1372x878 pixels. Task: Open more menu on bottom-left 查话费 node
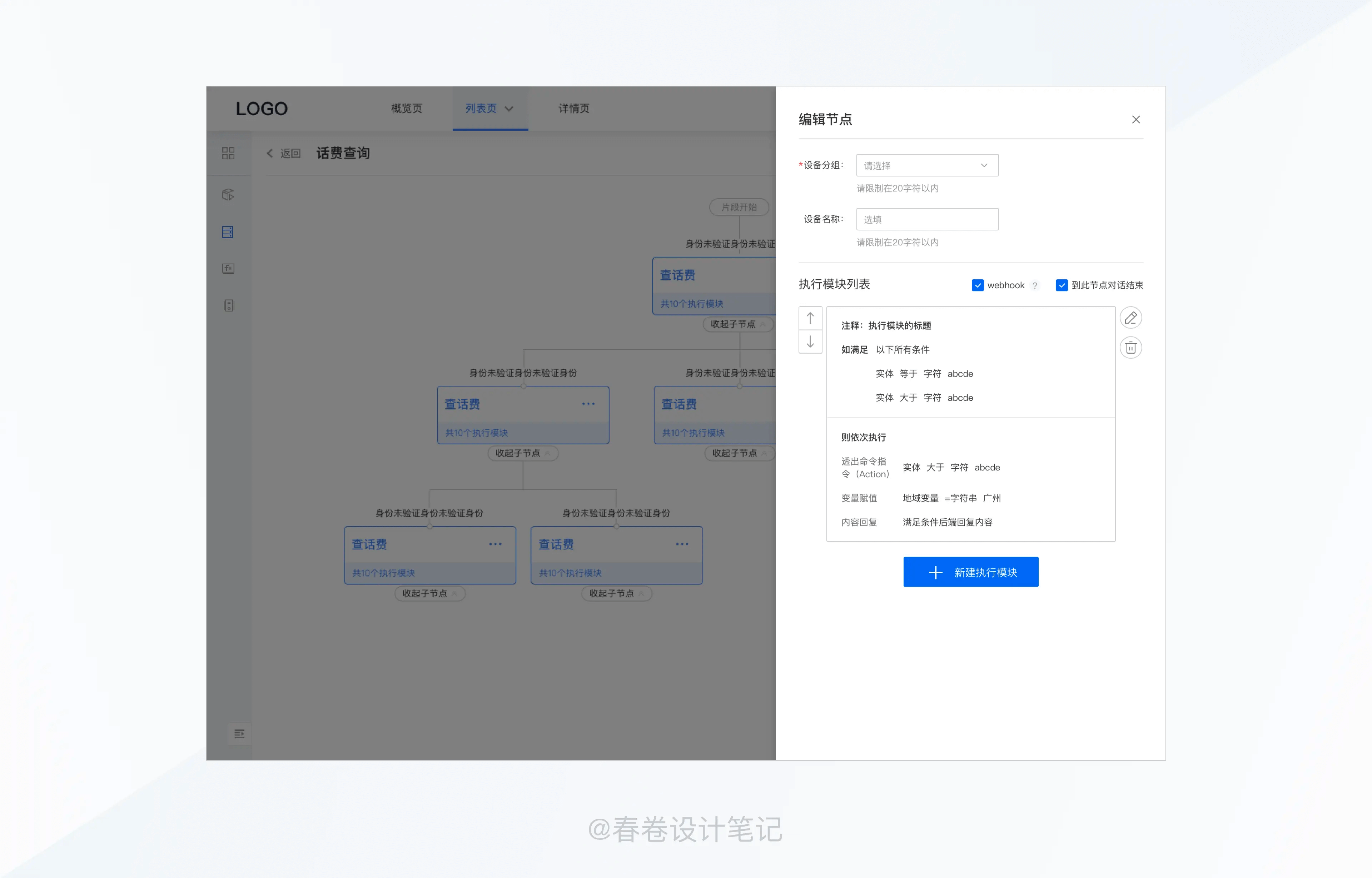(x=495, y=544)
